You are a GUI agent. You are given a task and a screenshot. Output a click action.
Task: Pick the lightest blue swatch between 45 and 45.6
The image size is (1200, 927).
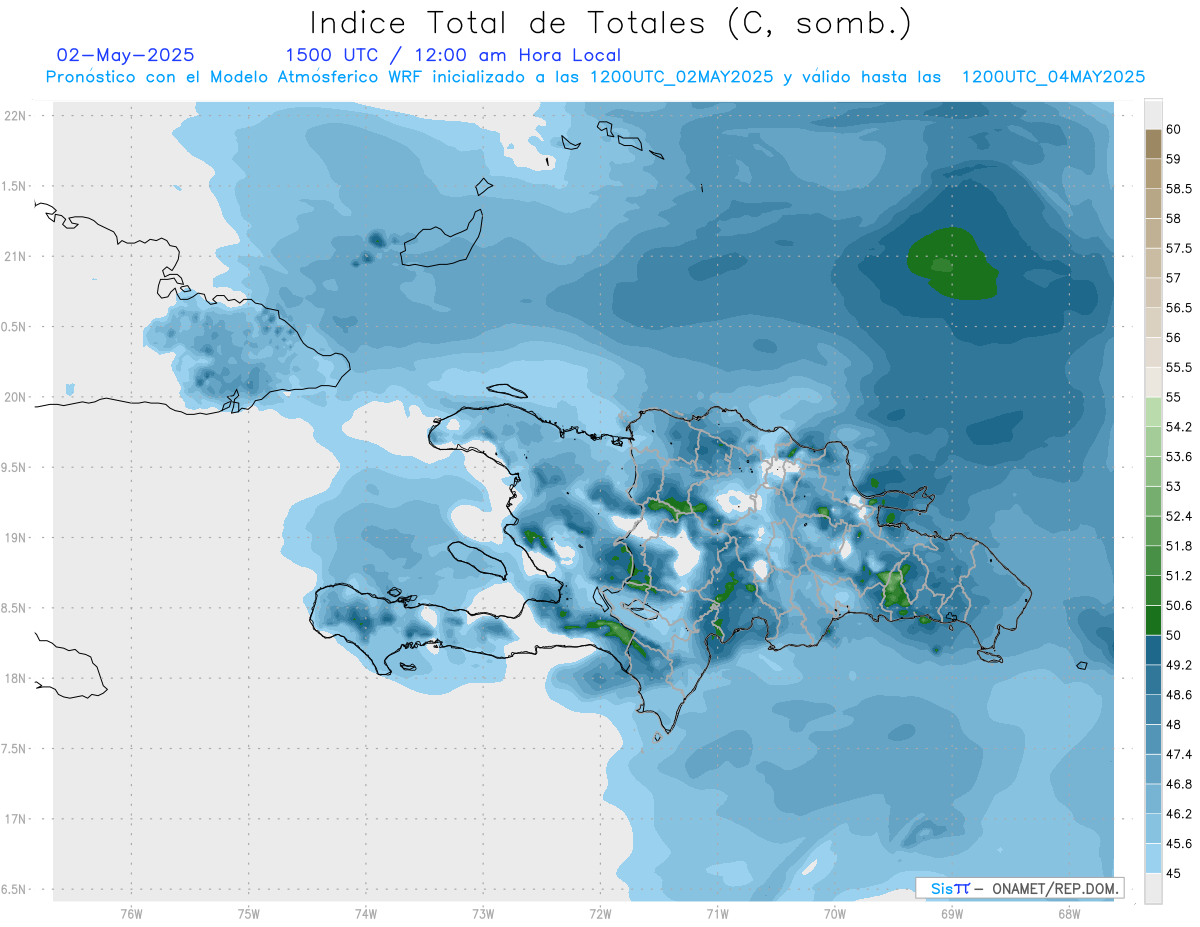point(1153,858)
